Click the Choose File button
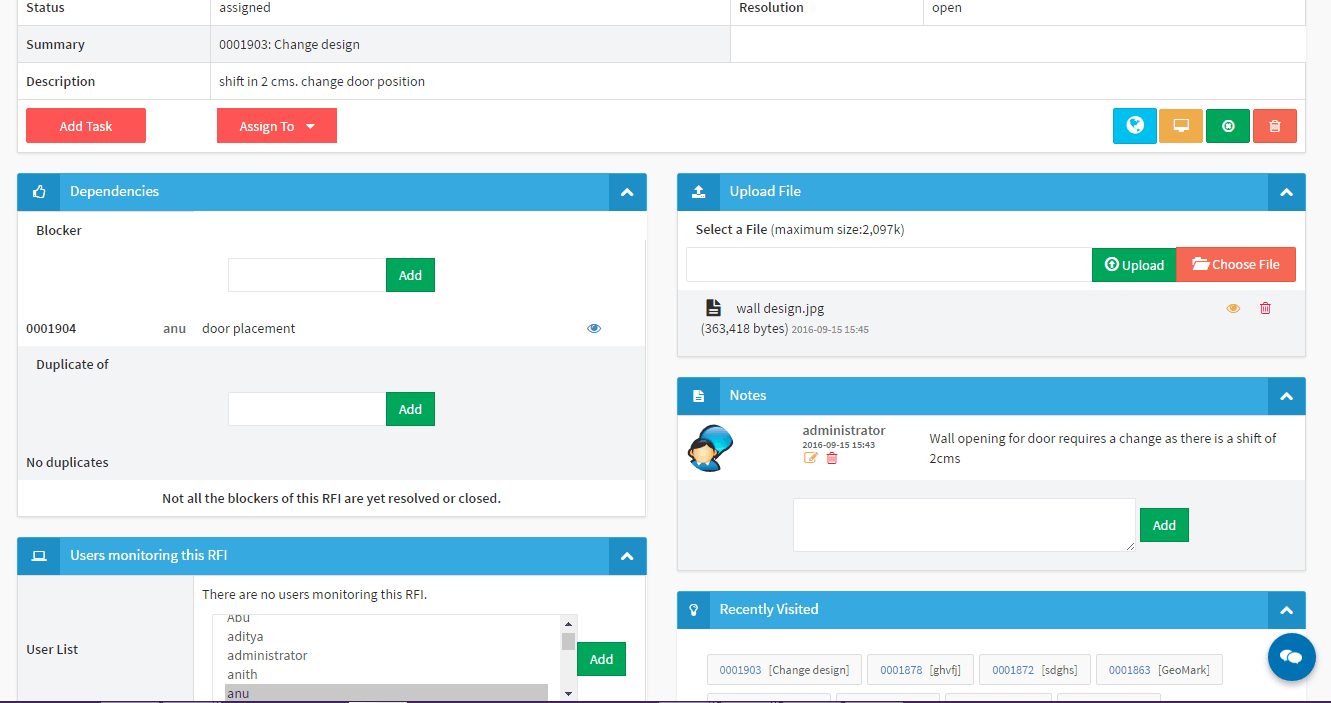Screen dimensions: 1331x703 tap(1236, 265)
